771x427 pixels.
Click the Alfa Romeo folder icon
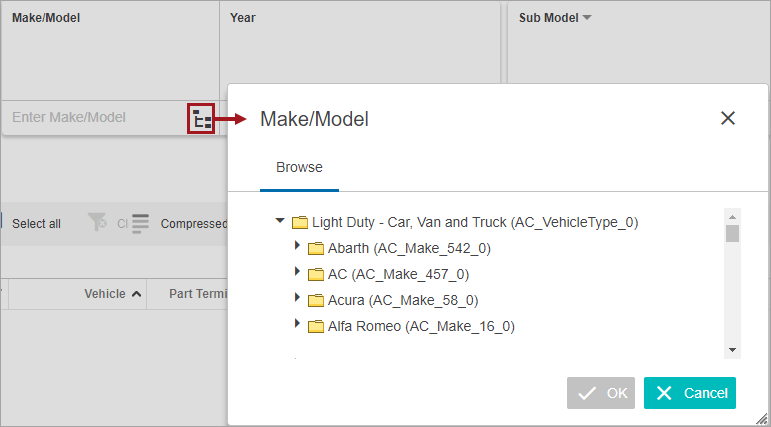(316, 326)
